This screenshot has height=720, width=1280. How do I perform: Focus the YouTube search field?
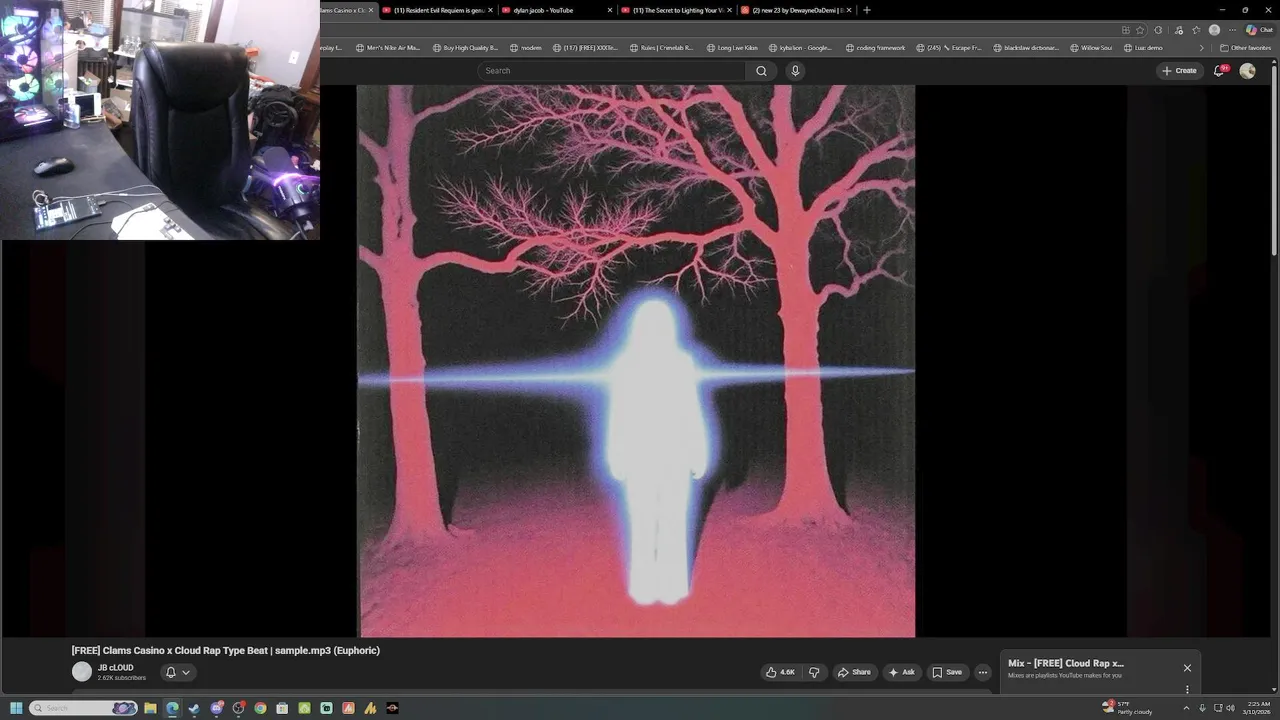point(611,71)
